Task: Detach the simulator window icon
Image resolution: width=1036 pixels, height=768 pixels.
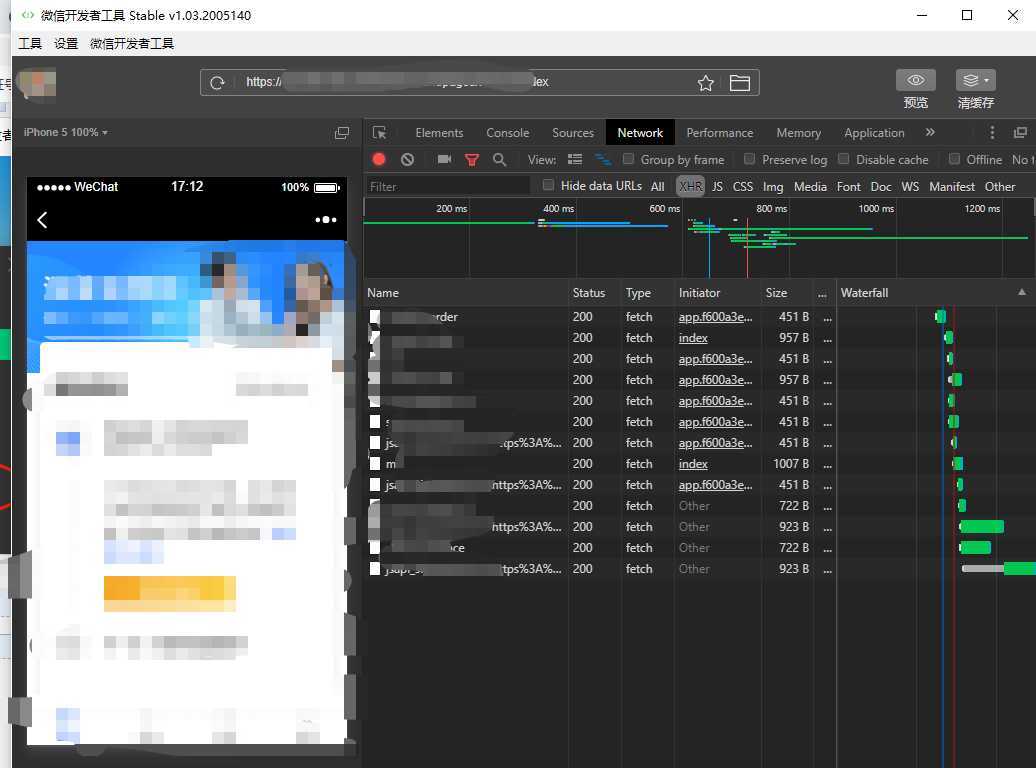Action: pyautogui.click(x=342, y=133)
